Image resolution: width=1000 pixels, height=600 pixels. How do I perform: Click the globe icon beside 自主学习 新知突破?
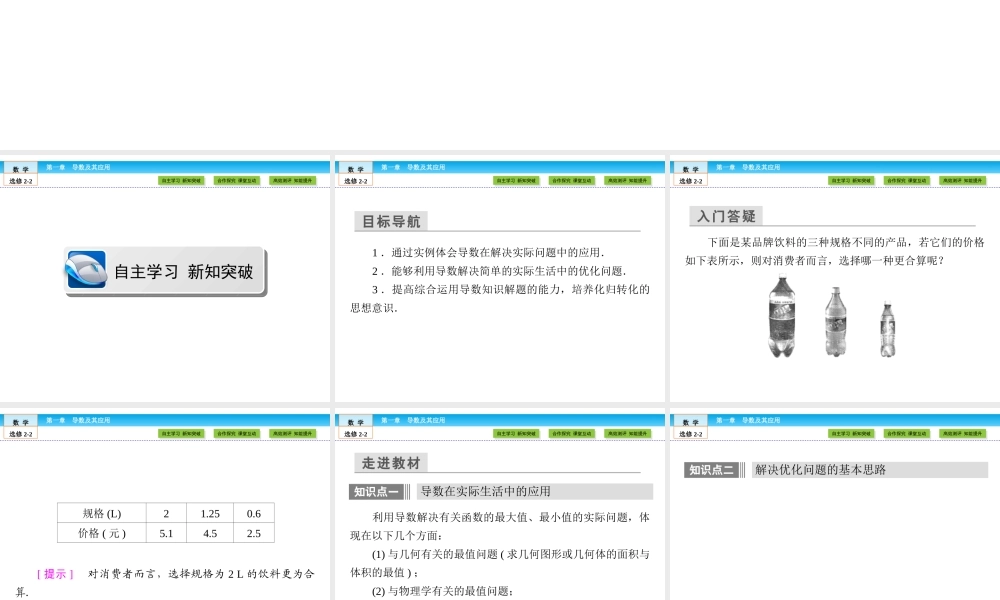(88, 270)
